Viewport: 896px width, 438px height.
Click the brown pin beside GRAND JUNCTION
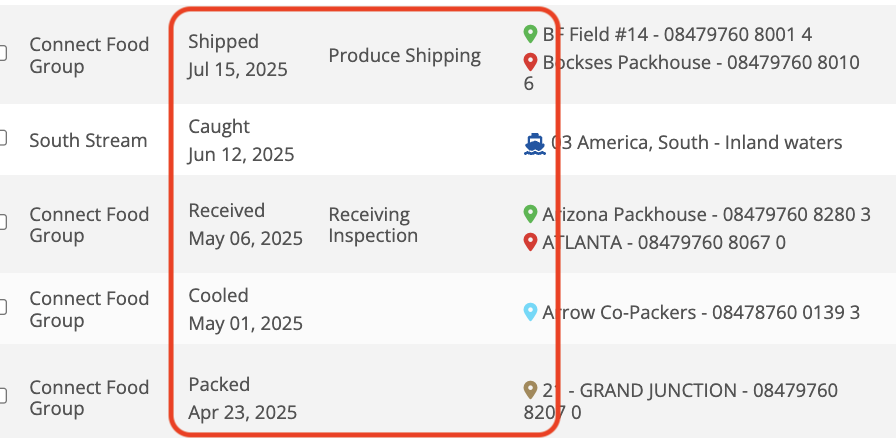click(x=531, y=390)
